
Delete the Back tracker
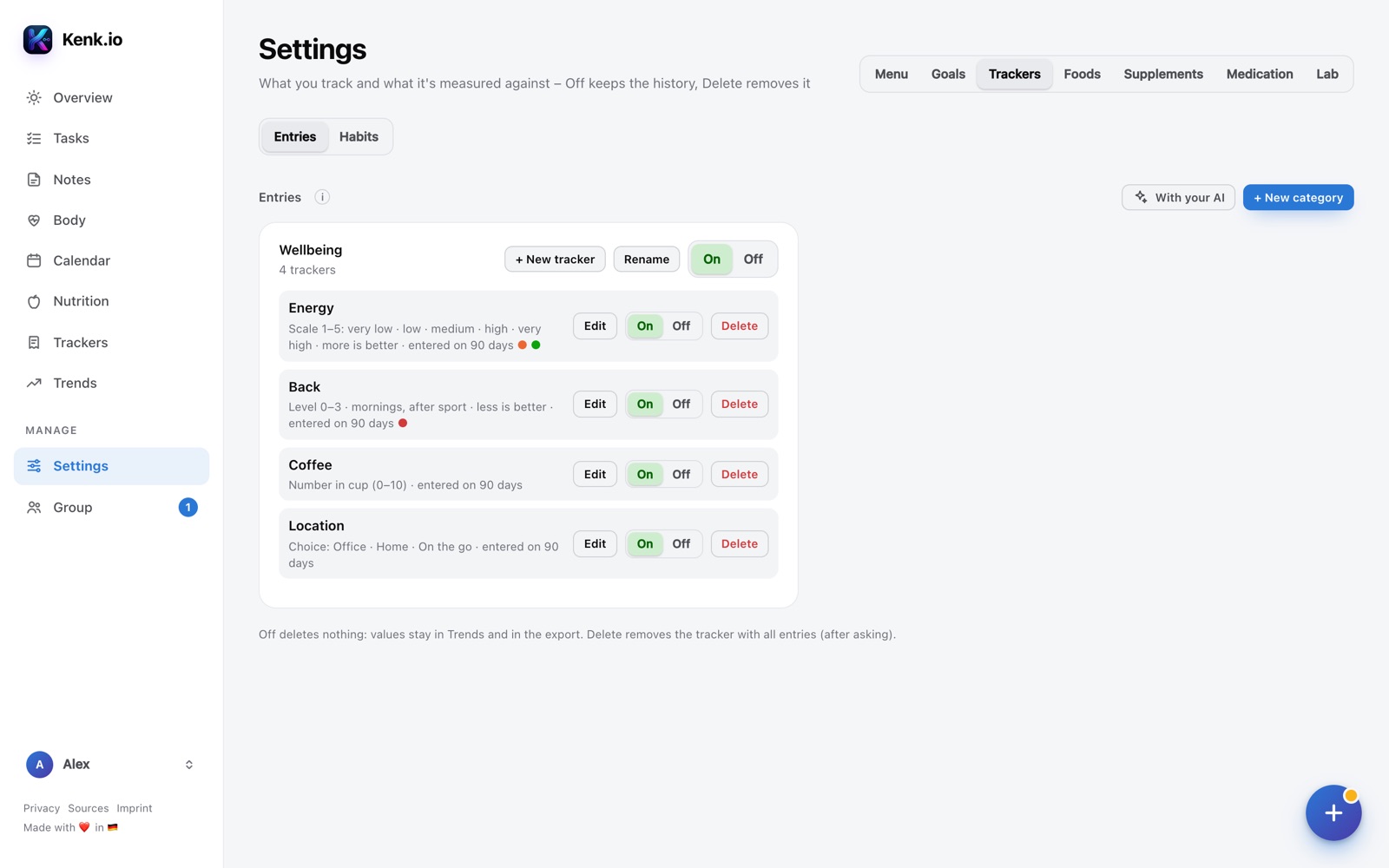pyautogui.click(x=740, y=404)
